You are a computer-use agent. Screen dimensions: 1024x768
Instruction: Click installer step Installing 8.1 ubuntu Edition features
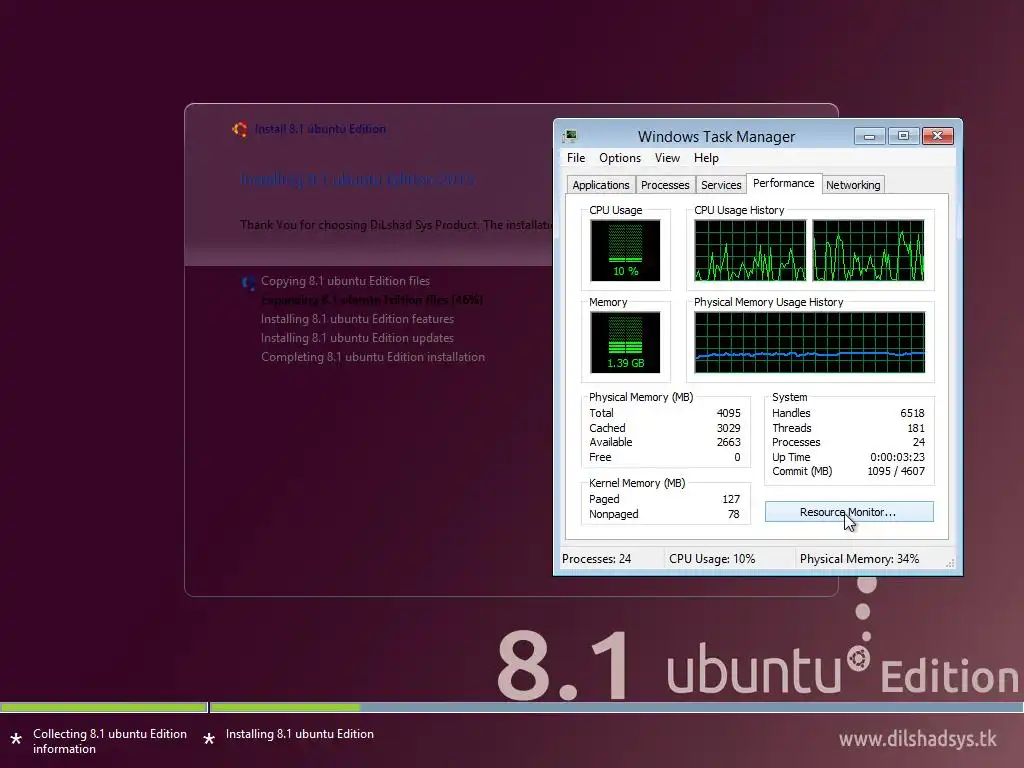tap(357, 319)
